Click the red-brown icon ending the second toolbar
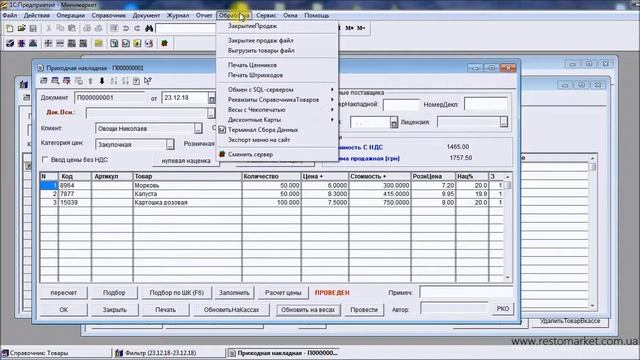 click(x=164, y=43)
